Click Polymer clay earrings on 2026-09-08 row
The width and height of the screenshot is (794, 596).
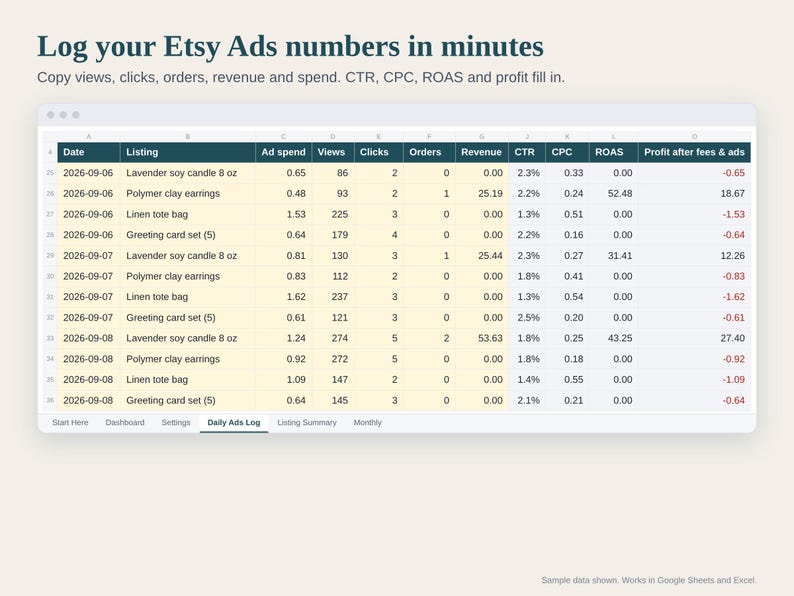click(187, 359)
